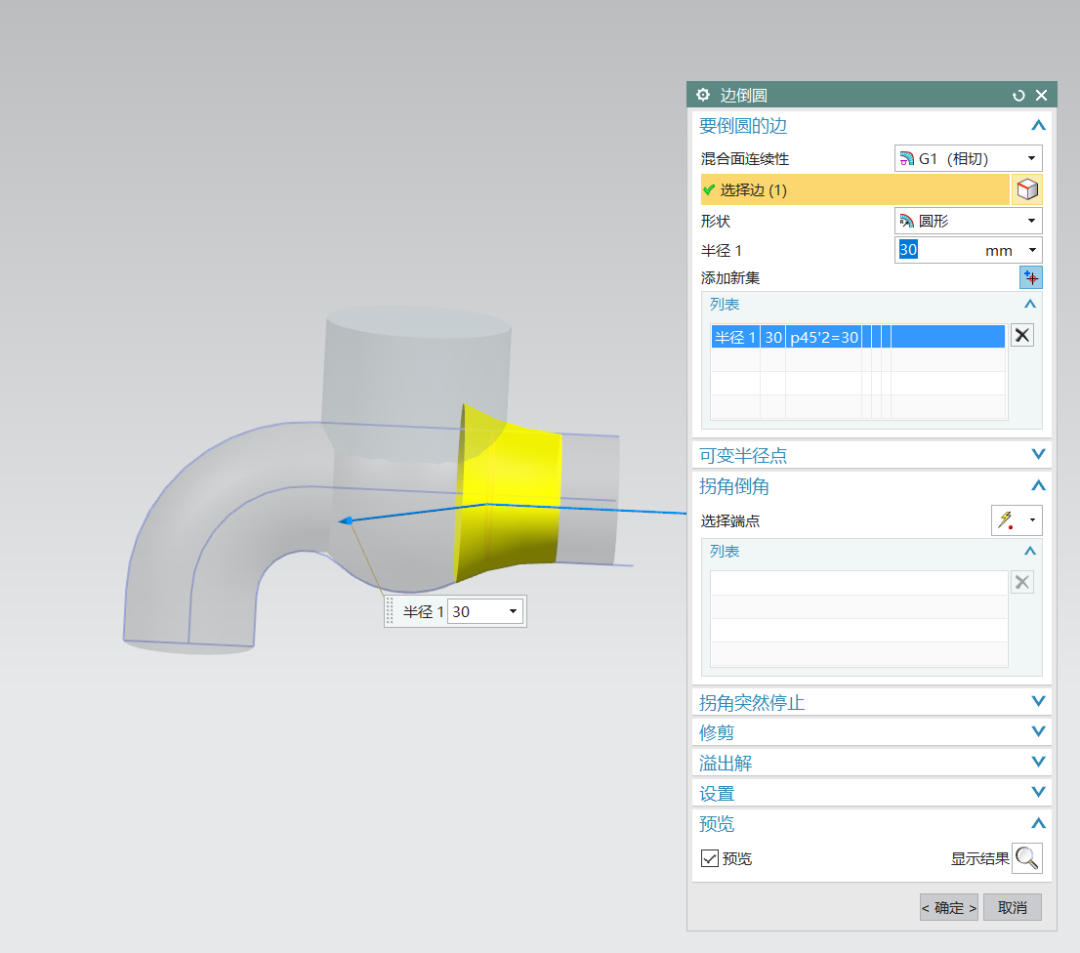Click the edge selection cube icon

click(x=1026, y=190)
